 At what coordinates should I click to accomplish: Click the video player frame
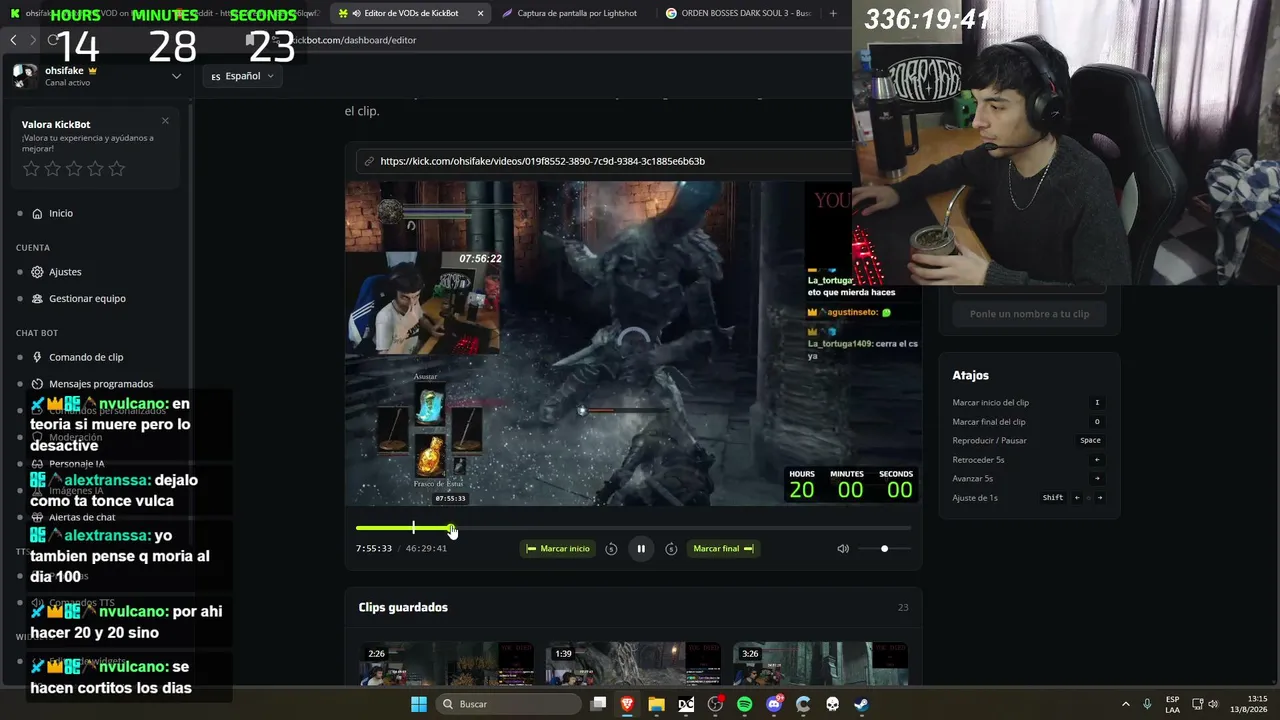pyautogui.click(x=633, y=343)
